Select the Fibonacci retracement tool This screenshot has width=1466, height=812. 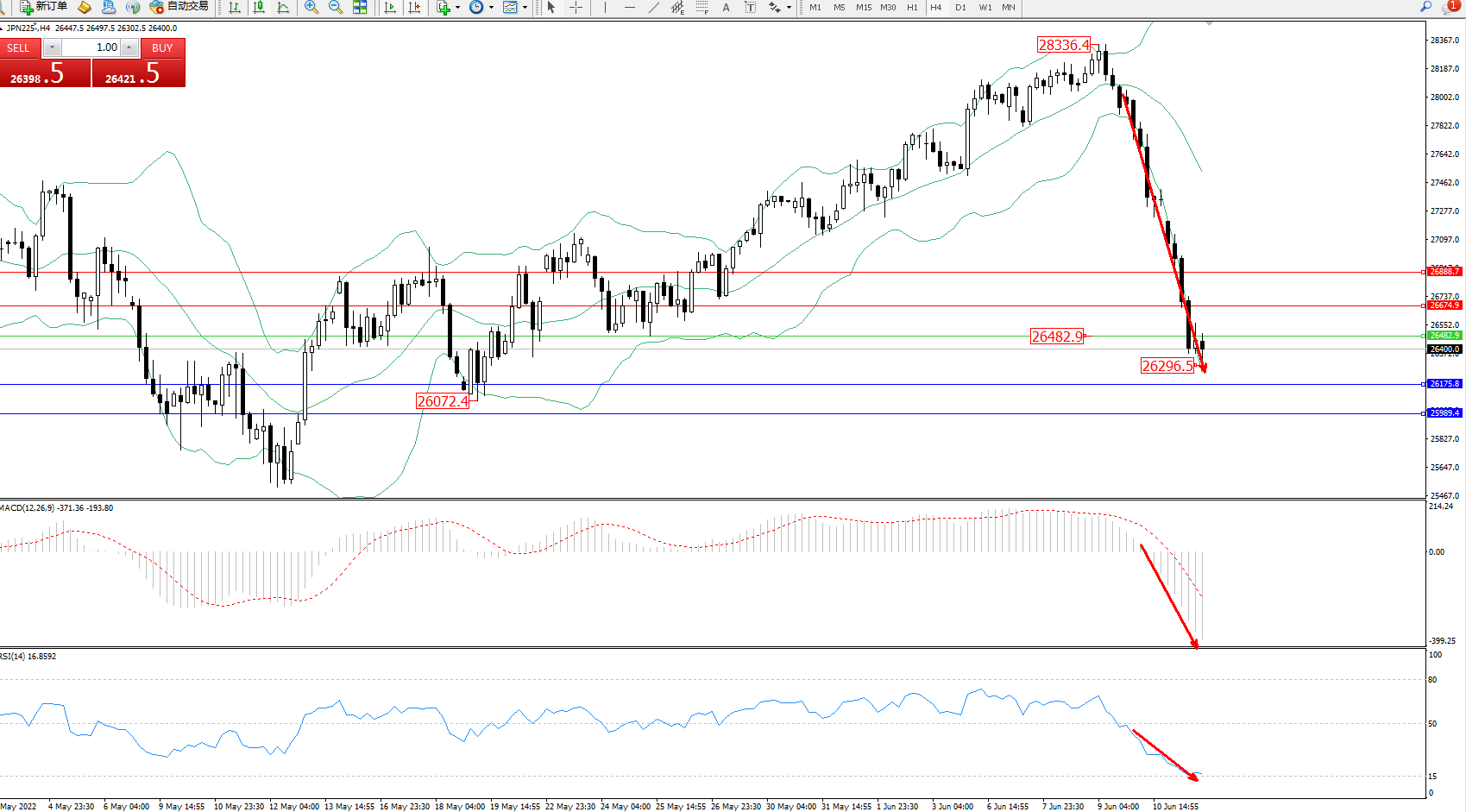pos(702,7)
